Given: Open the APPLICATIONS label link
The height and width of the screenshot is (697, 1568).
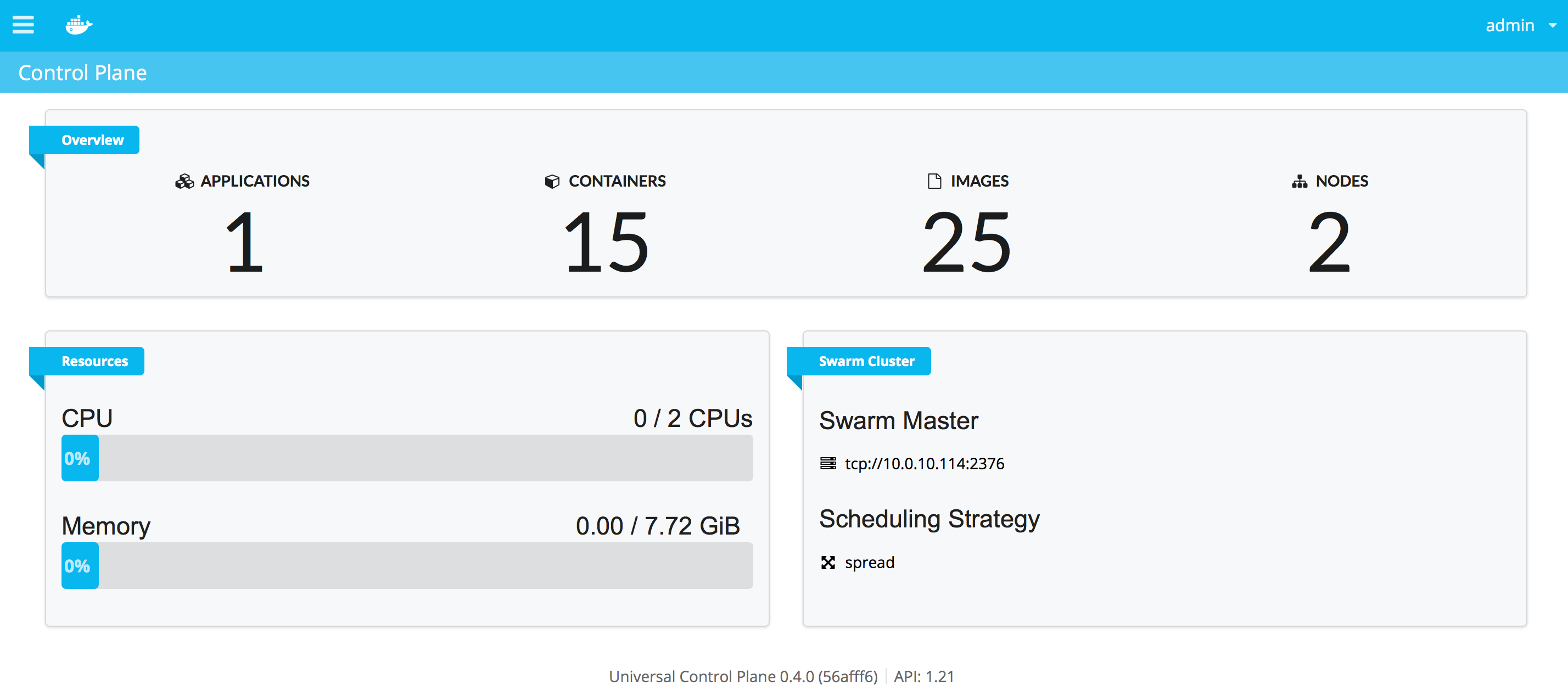Looking at the screenshot, I should [255, 182].
